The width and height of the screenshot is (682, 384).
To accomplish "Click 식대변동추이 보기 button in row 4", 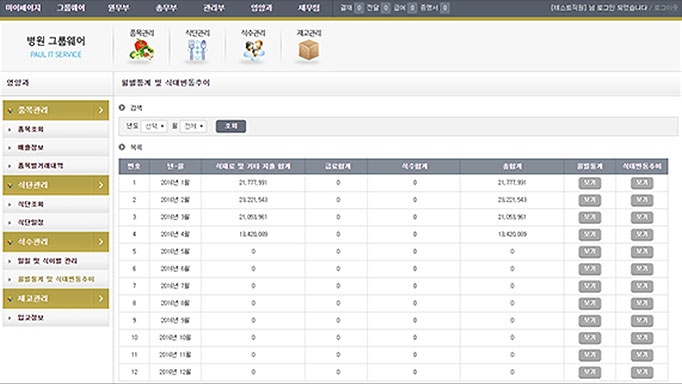I will coord(642,235).
